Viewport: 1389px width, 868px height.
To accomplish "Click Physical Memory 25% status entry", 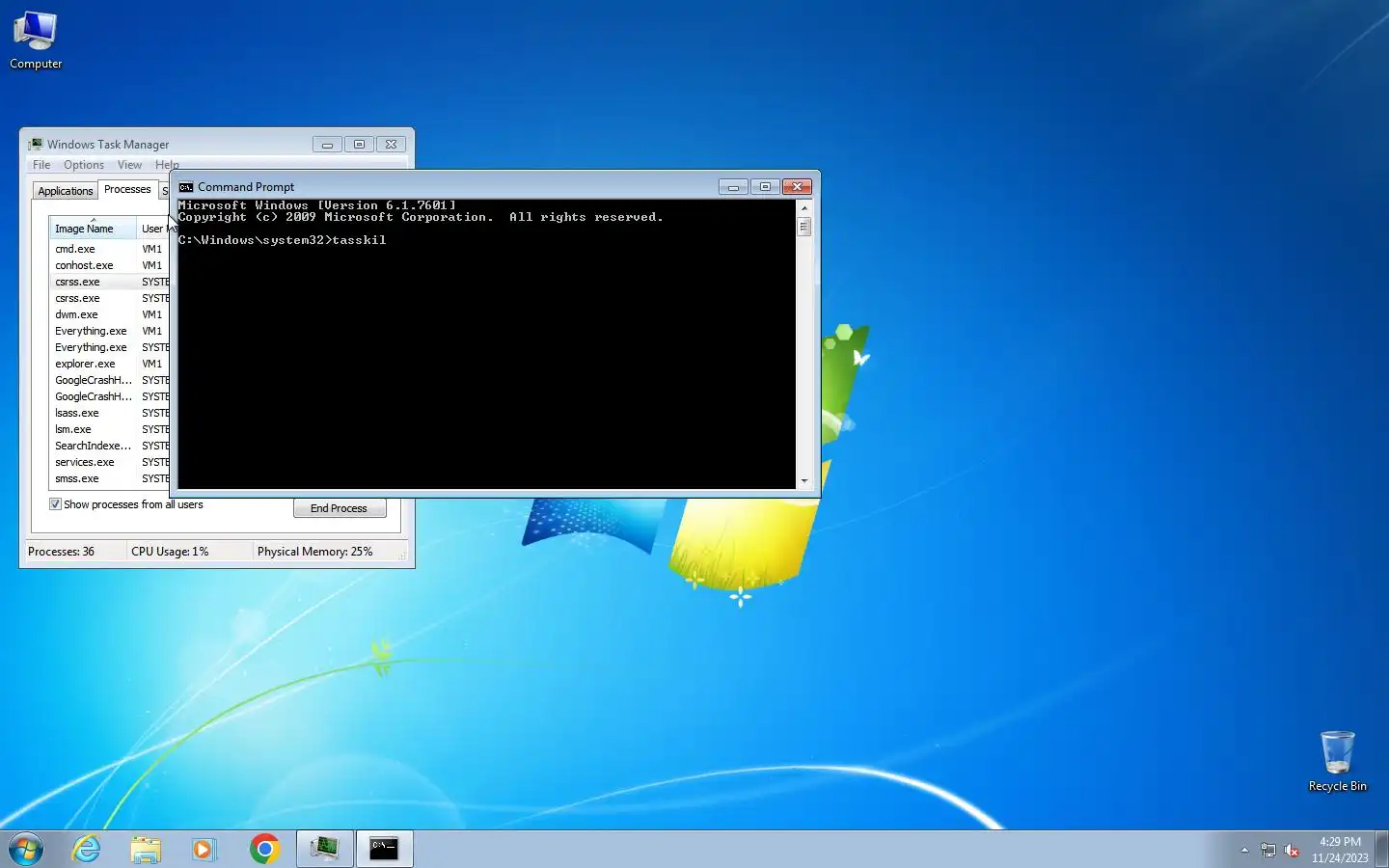I will [x=314, y=552].
